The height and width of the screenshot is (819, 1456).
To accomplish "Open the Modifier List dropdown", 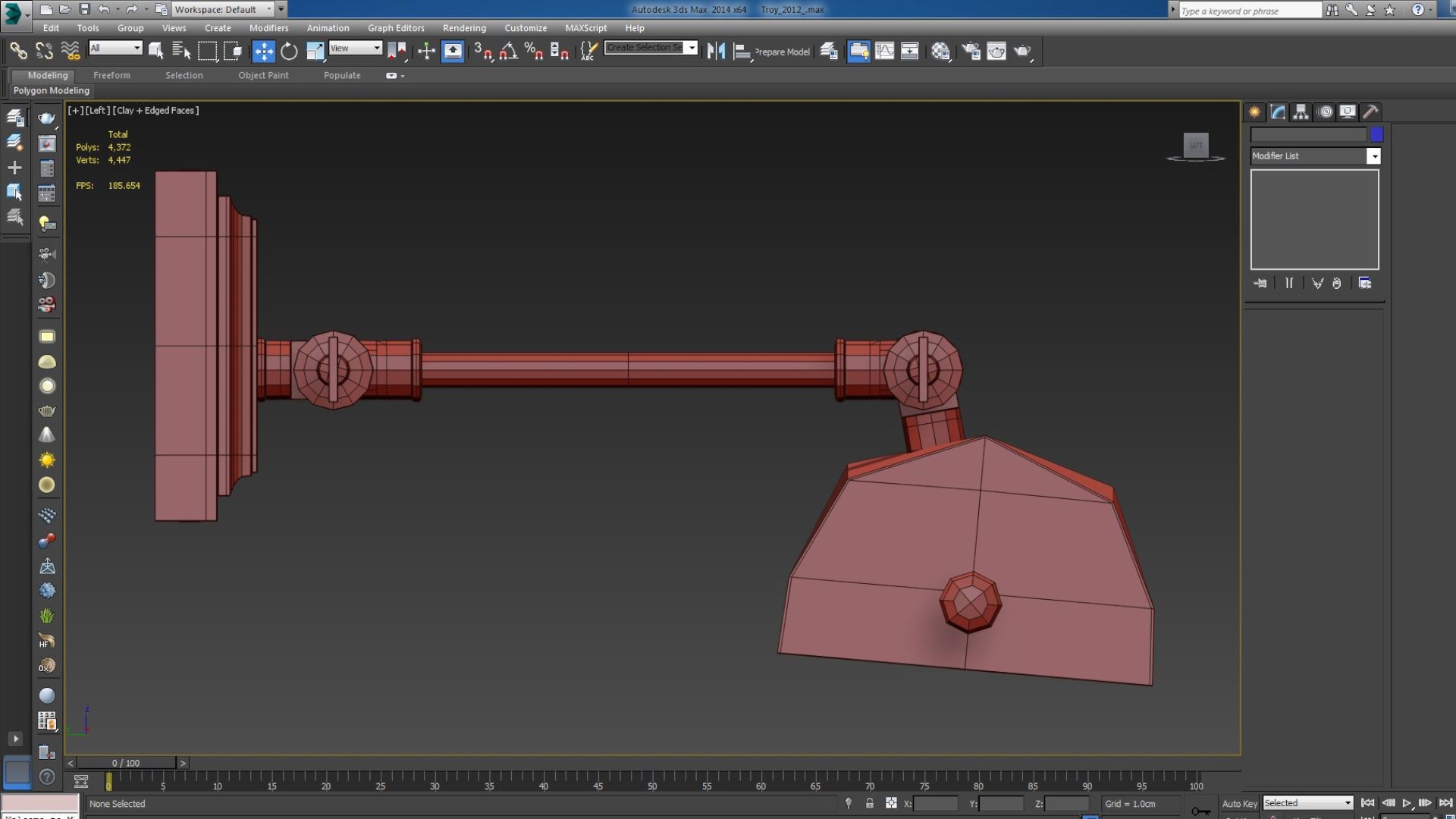I will (x=1315, y=155).
